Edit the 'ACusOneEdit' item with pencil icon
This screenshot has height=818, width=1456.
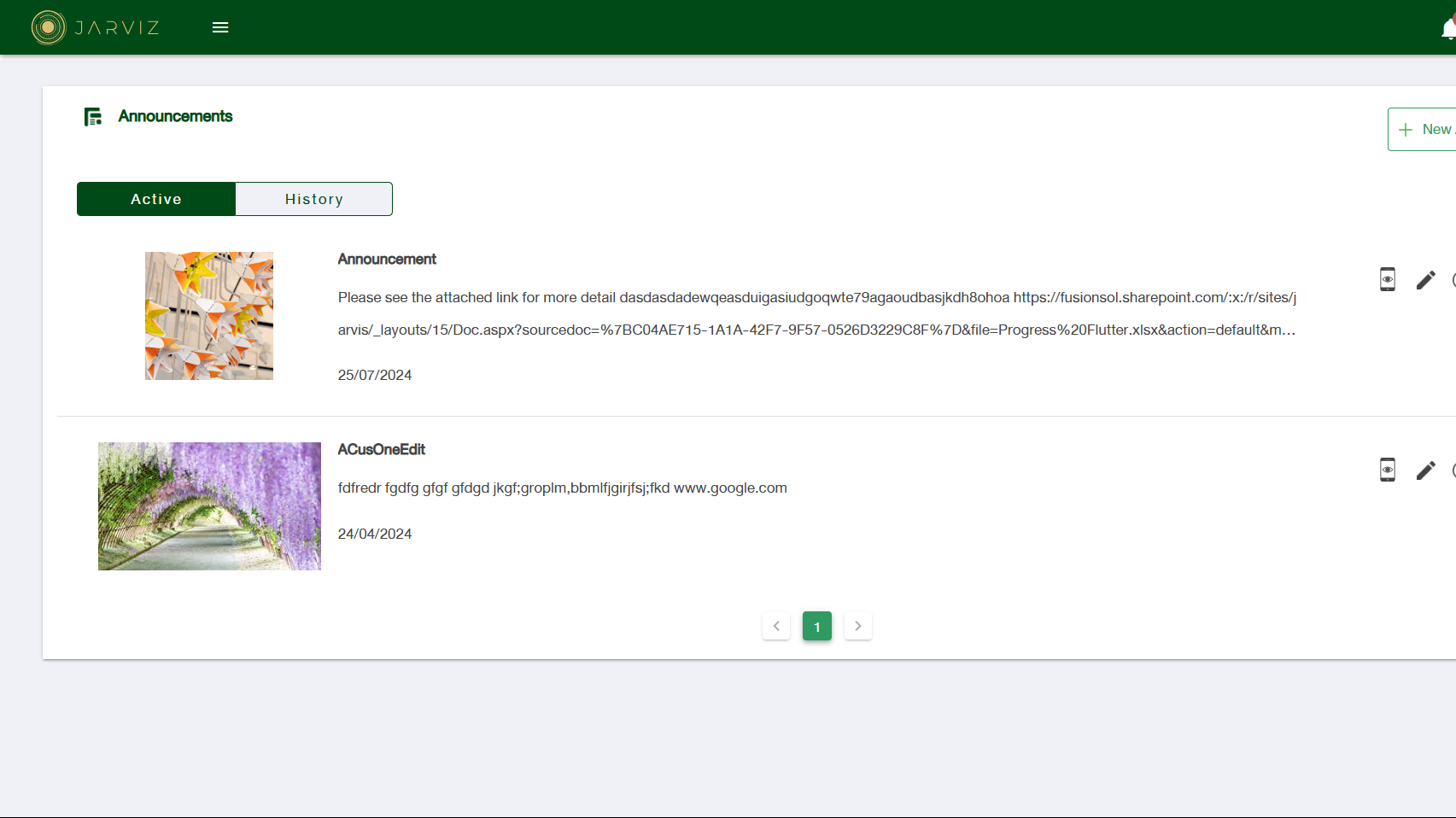coord(1425,470)
